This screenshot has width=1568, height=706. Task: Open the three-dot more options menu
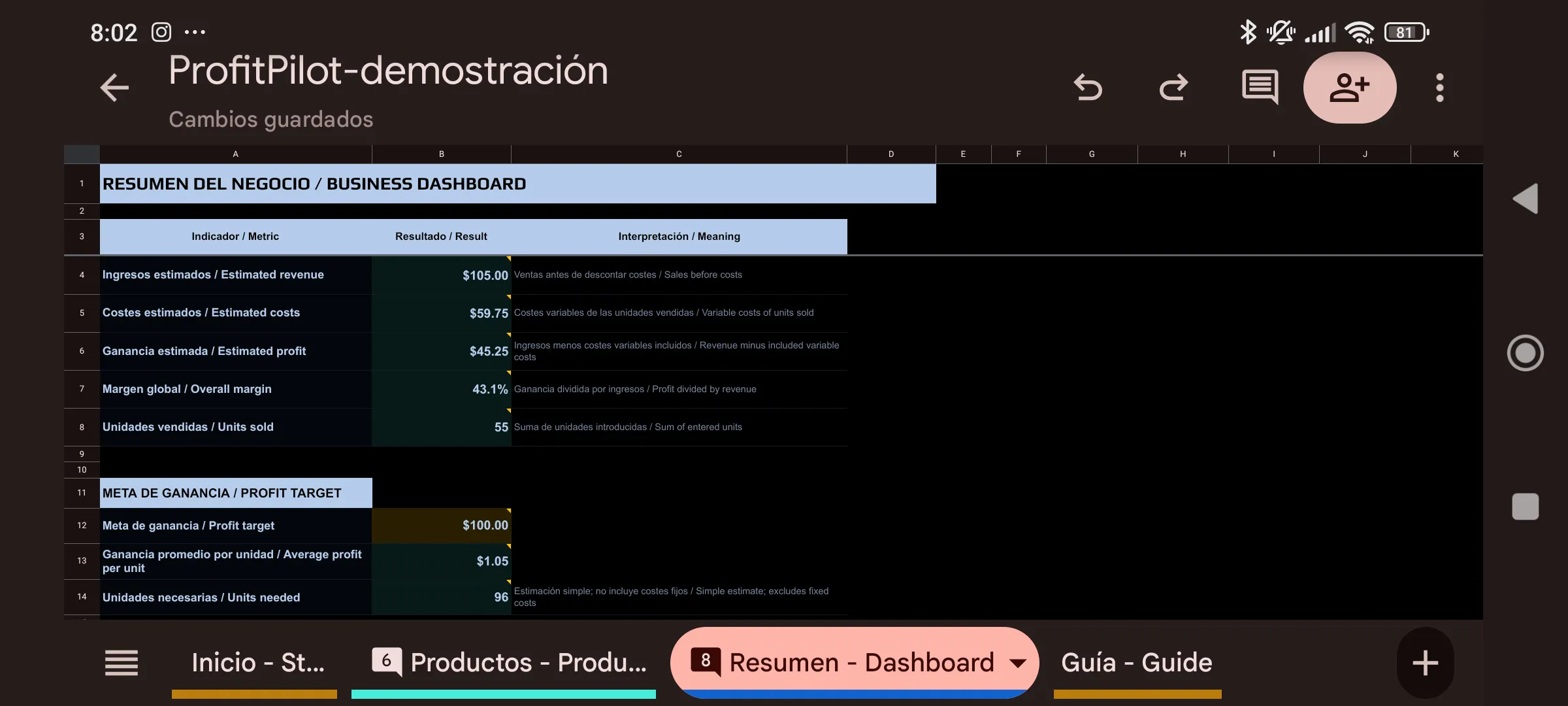(1439, 88)
